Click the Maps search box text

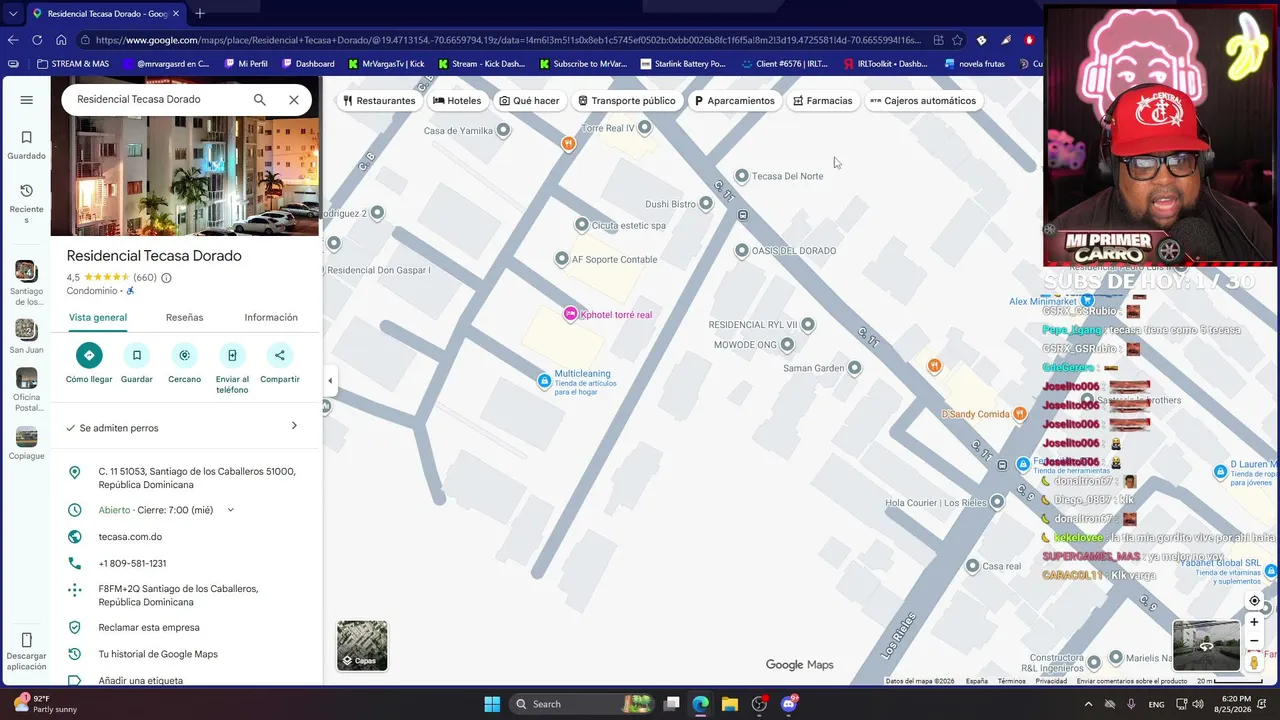pos(139,100)
